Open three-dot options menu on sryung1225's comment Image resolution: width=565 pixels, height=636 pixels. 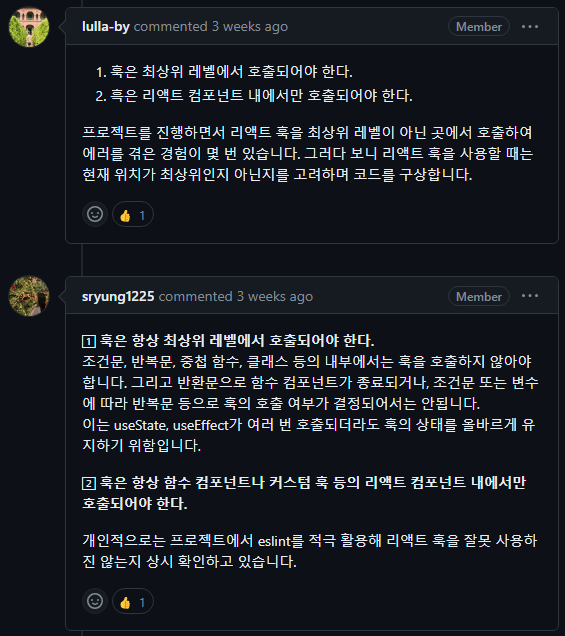point(530,296)
